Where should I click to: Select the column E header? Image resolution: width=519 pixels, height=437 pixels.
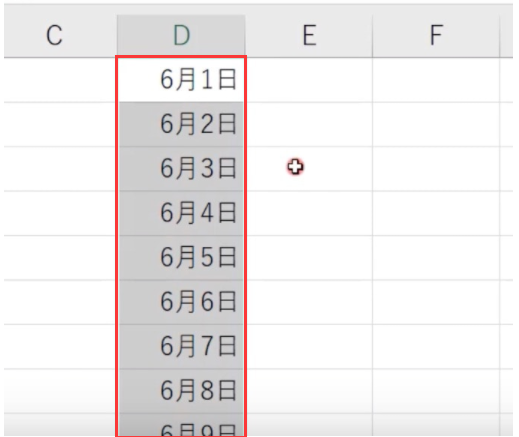tap(309, 35)
